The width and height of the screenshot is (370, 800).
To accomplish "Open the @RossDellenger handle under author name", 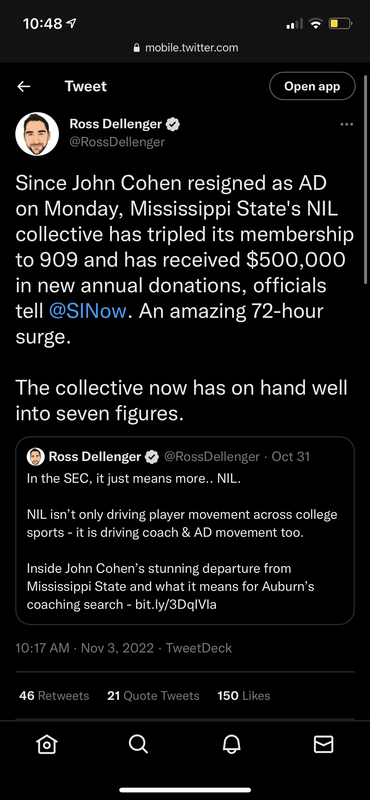I will [117, 142].
